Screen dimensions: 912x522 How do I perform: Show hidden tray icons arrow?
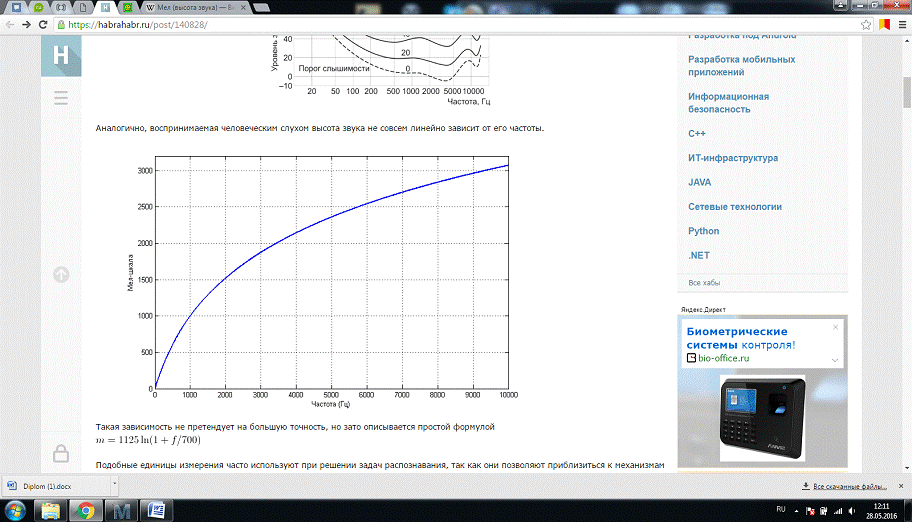[x=796, y=511]
